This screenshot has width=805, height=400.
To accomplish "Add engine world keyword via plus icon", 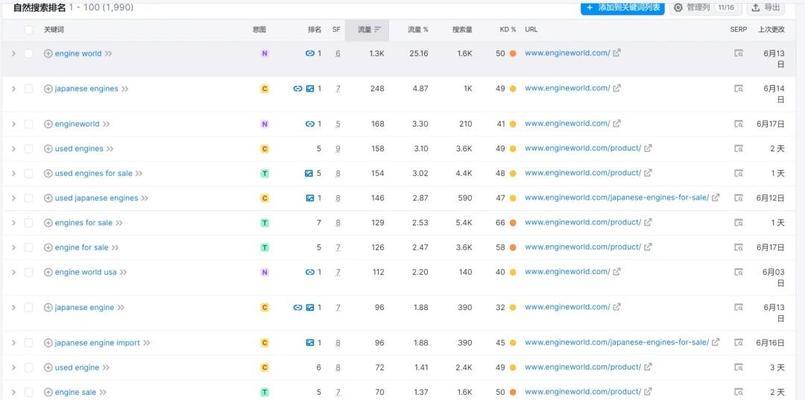I will [x=48, y=53].
